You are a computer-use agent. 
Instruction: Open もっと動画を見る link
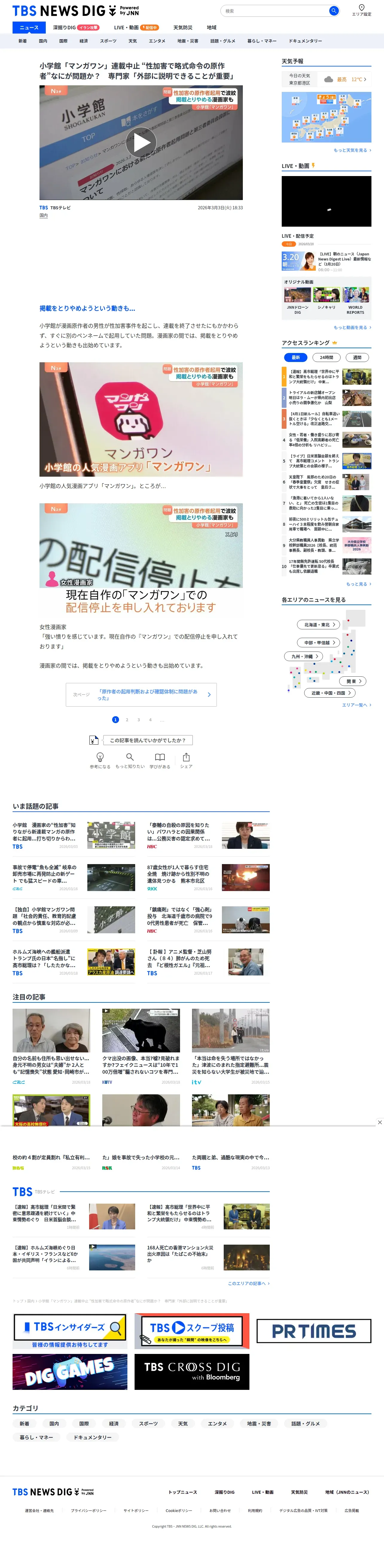[x=352, y=328]
